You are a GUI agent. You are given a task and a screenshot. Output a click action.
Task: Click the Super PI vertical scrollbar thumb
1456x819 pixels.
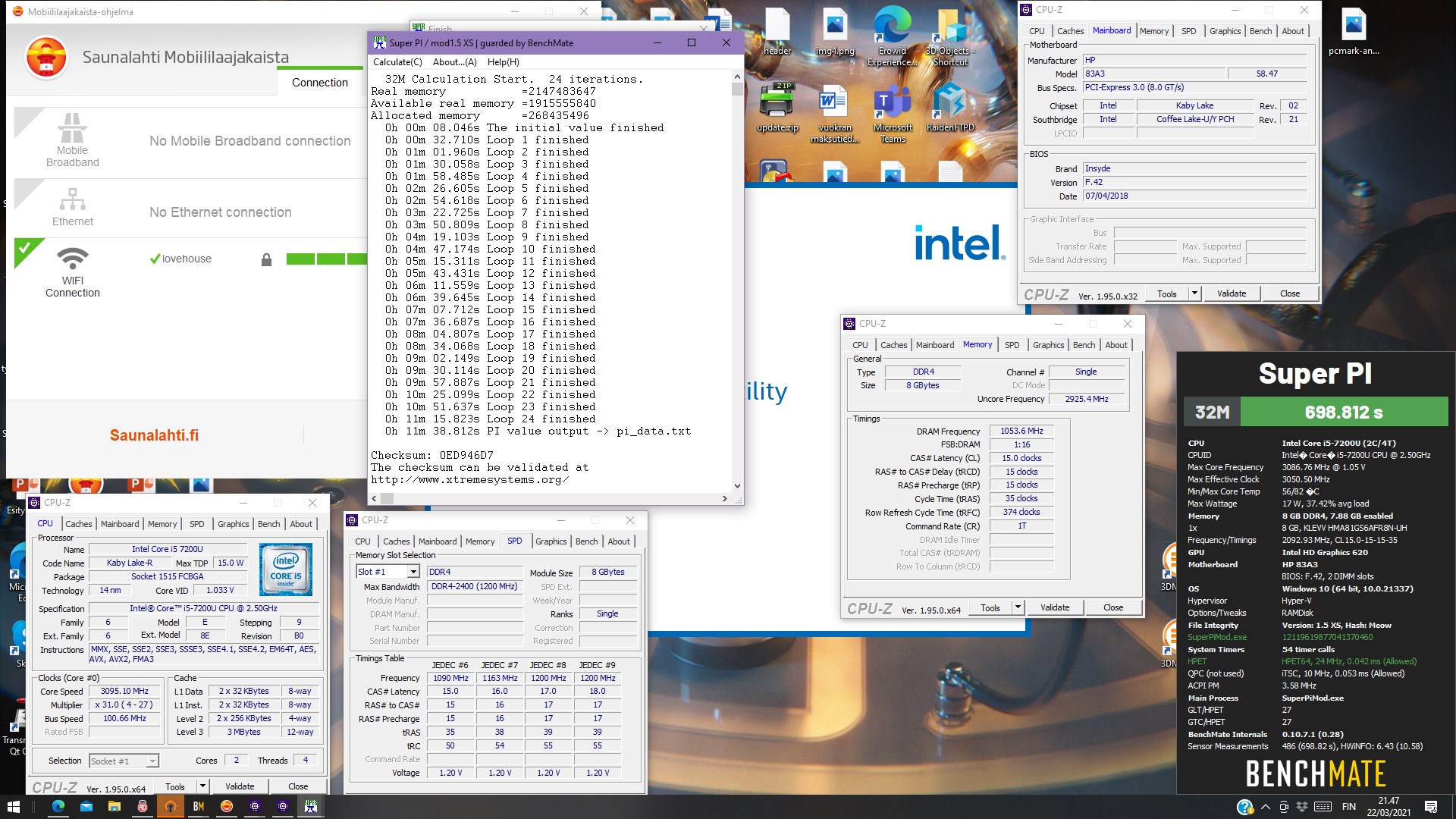(736, 89)
